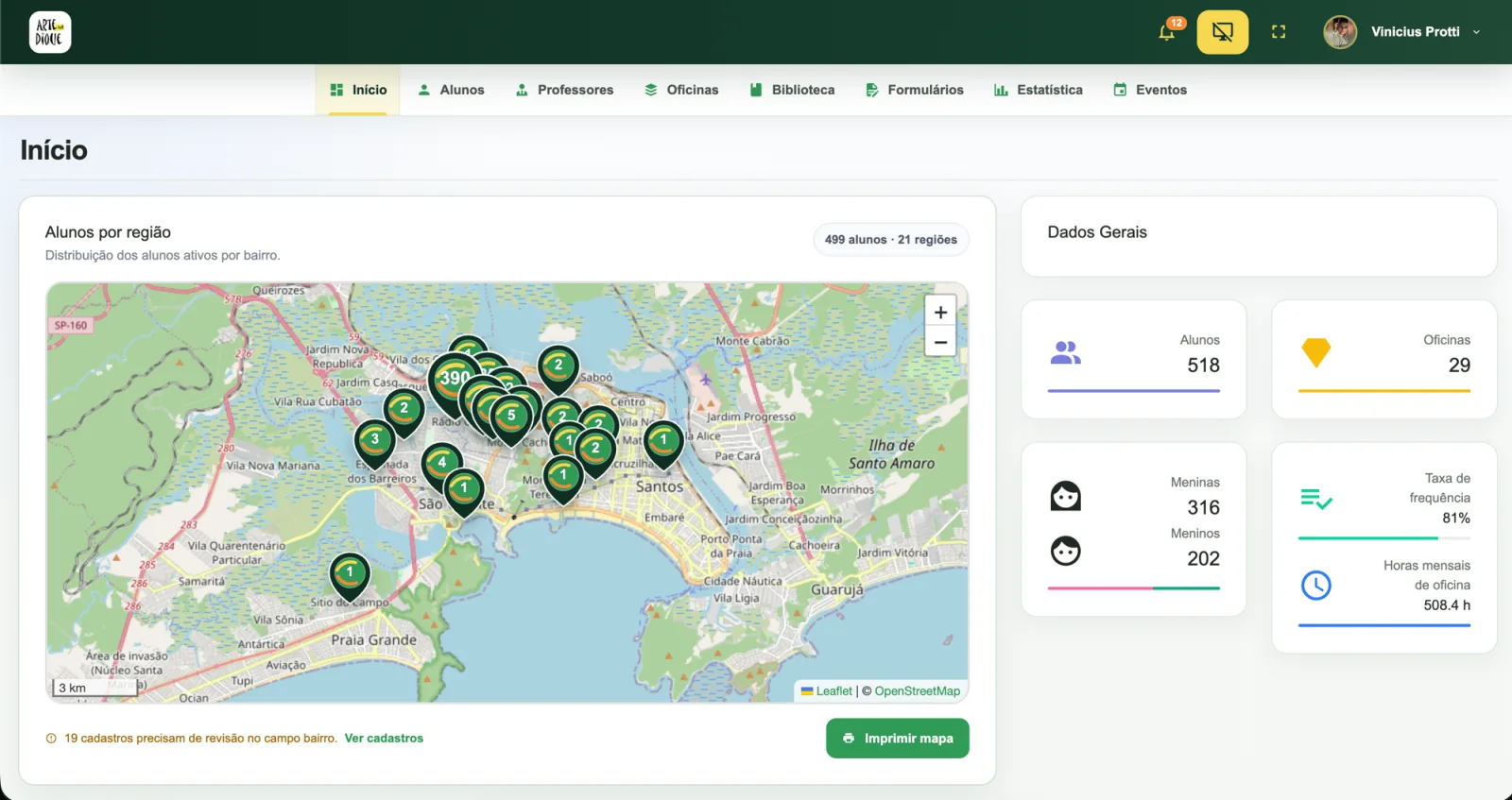Click the Alunos people icon in stats card
Screen dimensions: 1512x800
coord(1066,353)
